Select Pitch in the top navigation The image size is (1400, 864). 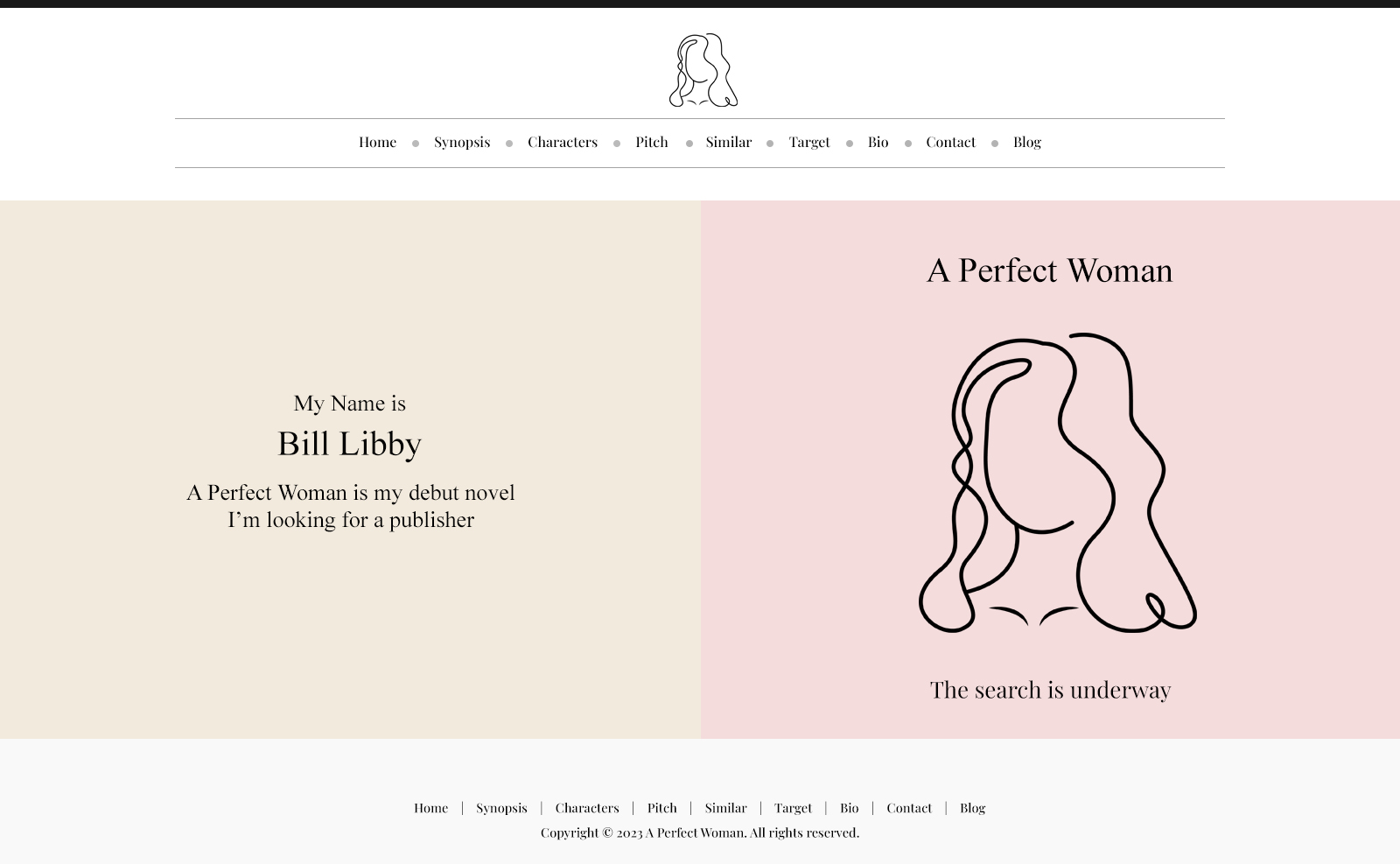coord(651,142)
